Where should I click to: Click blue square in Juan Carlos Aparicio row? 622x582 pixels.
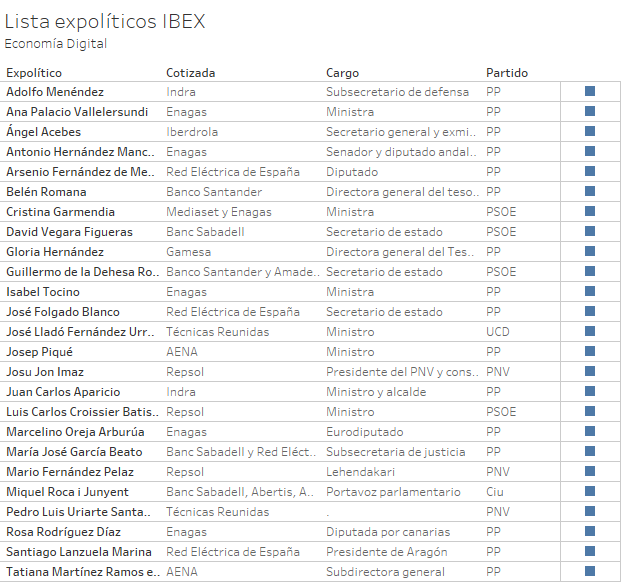[x=590, y=391]
